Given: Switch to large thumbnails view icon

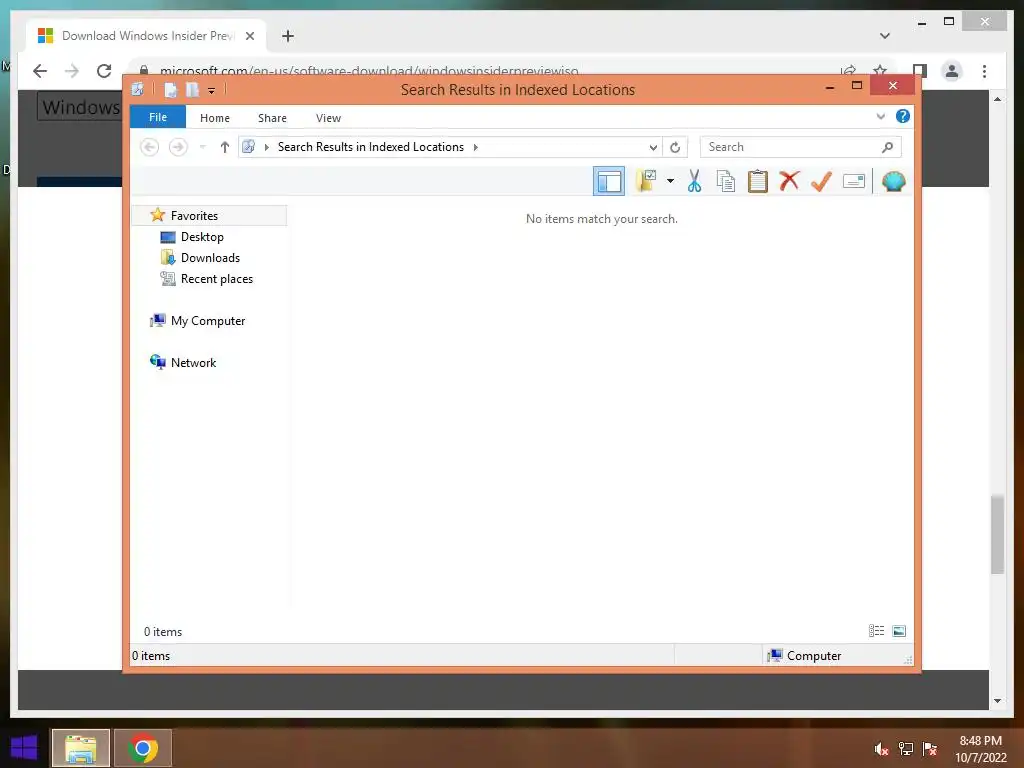Looking at the screenshot, I should tap(899, 631).
